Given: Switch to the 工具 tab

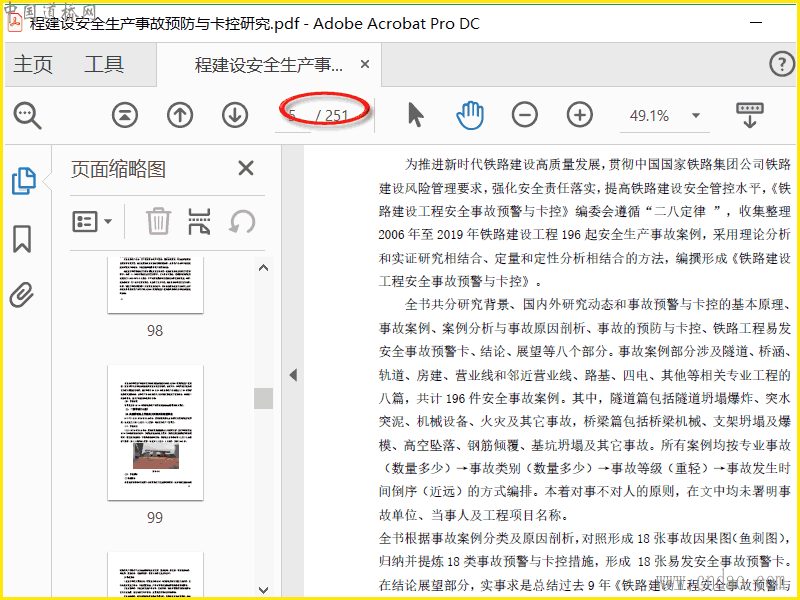Looking at the screenshot, I should pos(104,65).
